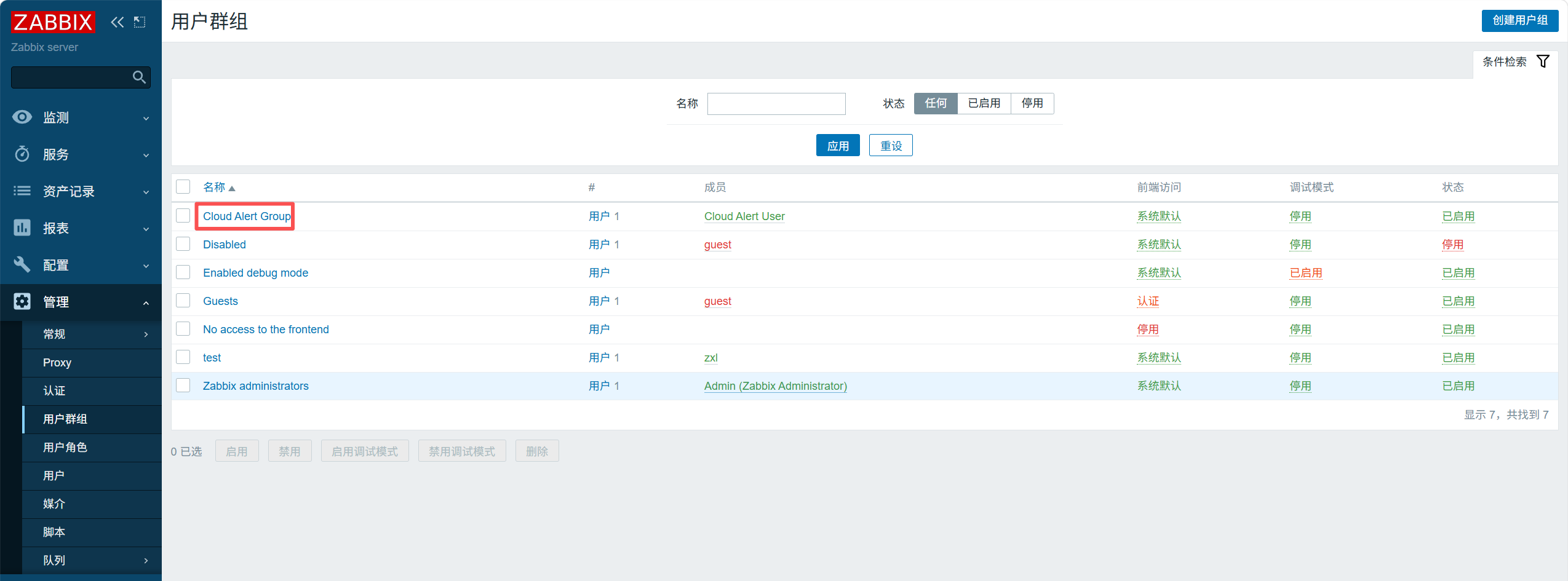
Task: Open the 用户角色 menu item
Action: 92,448
